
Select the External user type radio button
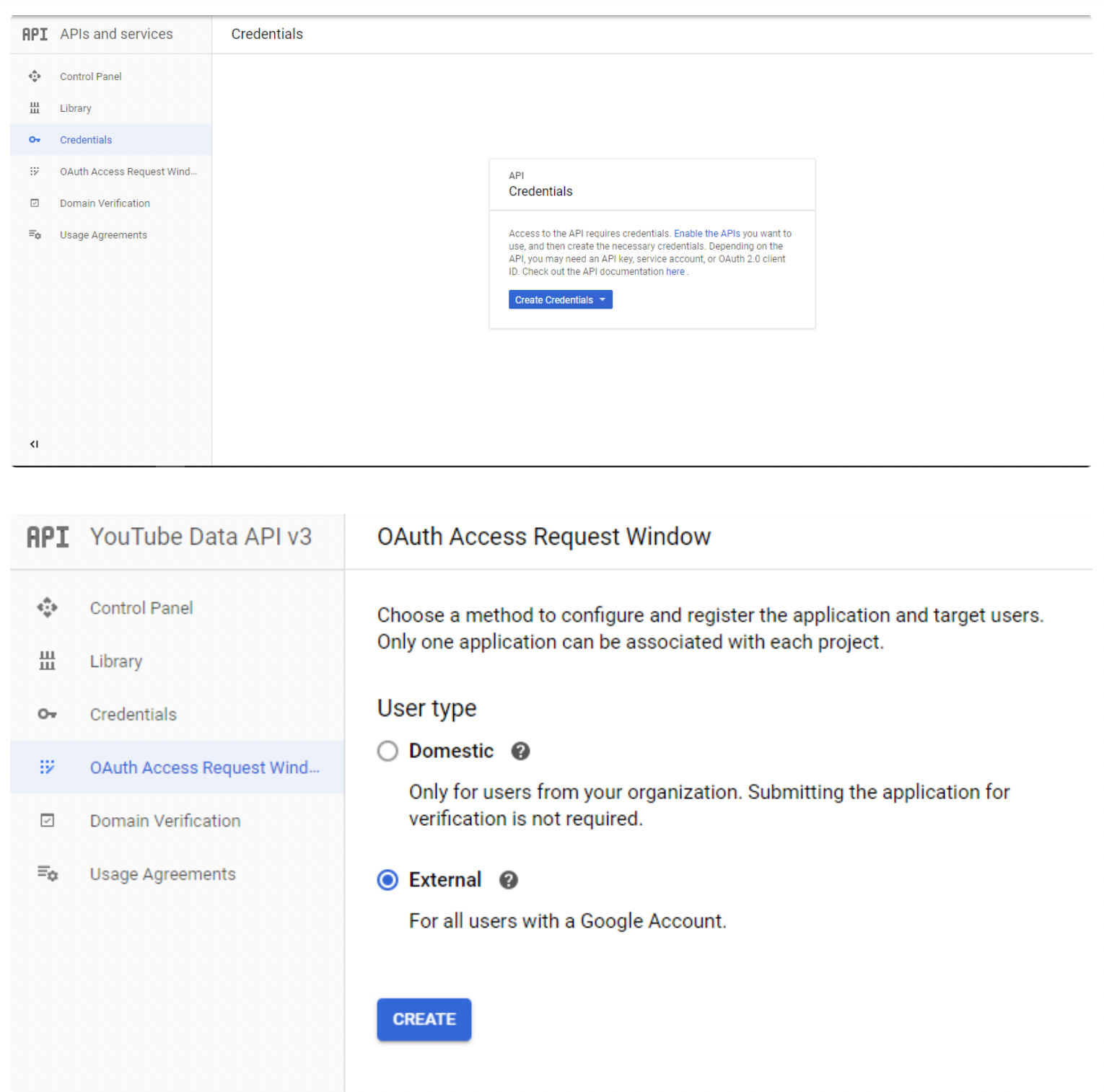[387, 880]
